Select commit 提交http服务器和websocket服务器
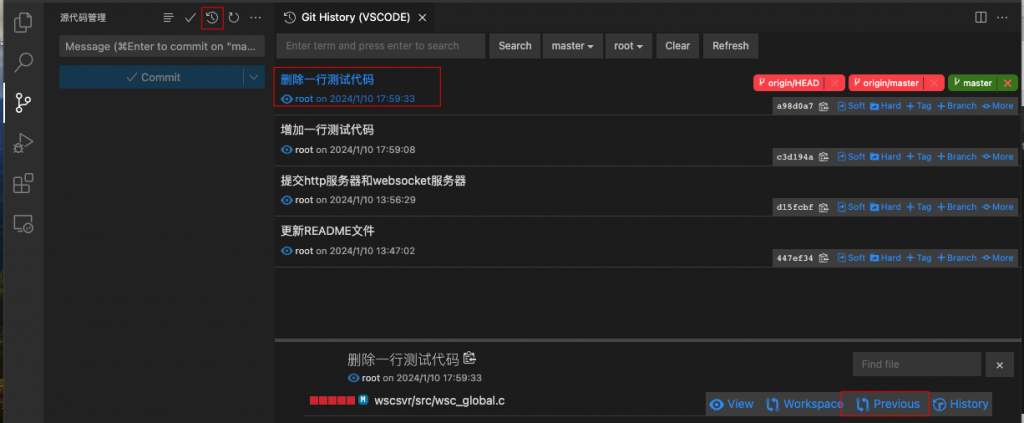The height and width of the screenshot is (423, 1024). click(x=373, y=181)
